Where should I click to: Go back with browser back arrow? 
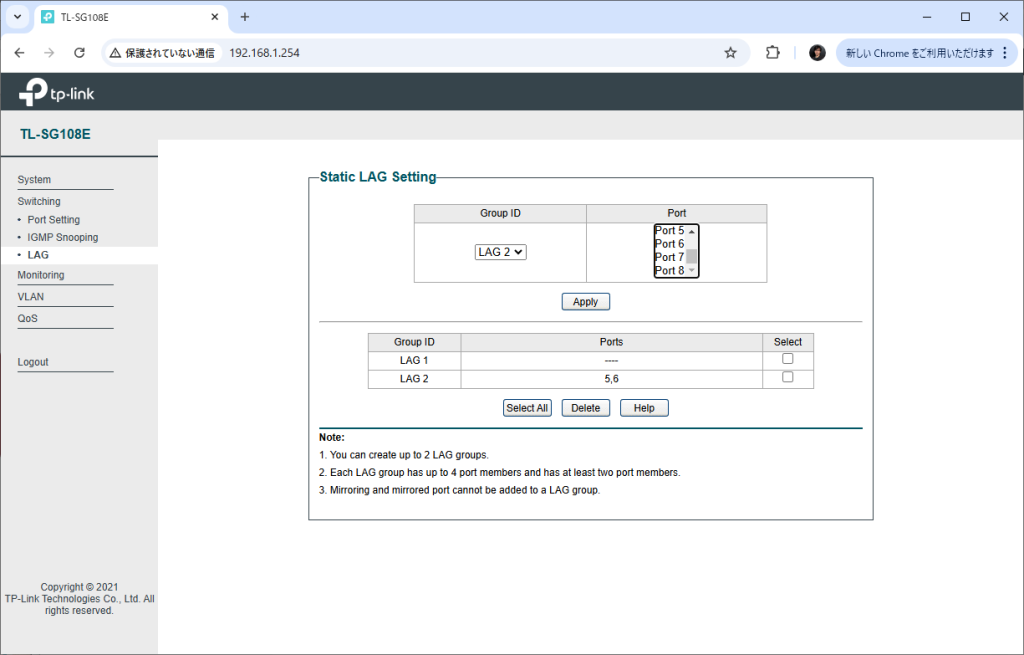tap(20, 53)
